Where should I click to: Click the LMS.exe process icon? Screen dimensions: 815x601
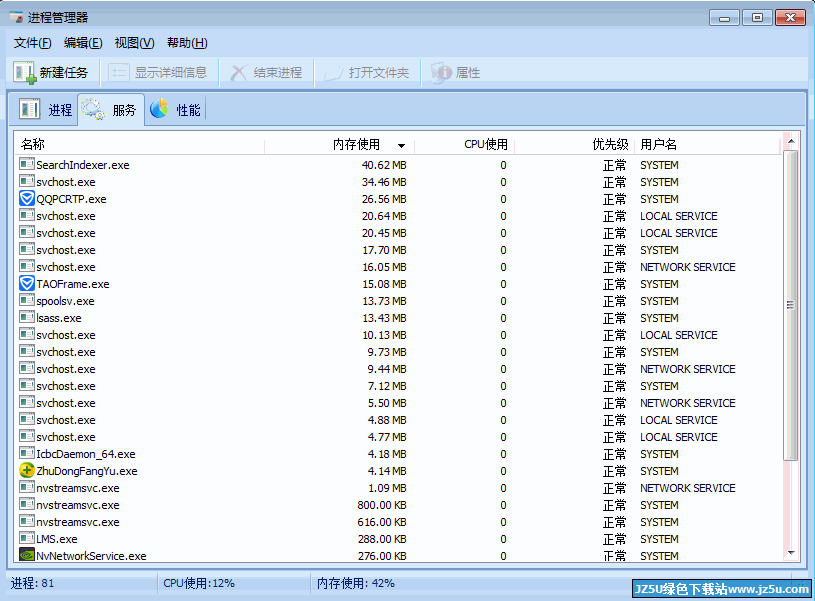click(27, 538)
